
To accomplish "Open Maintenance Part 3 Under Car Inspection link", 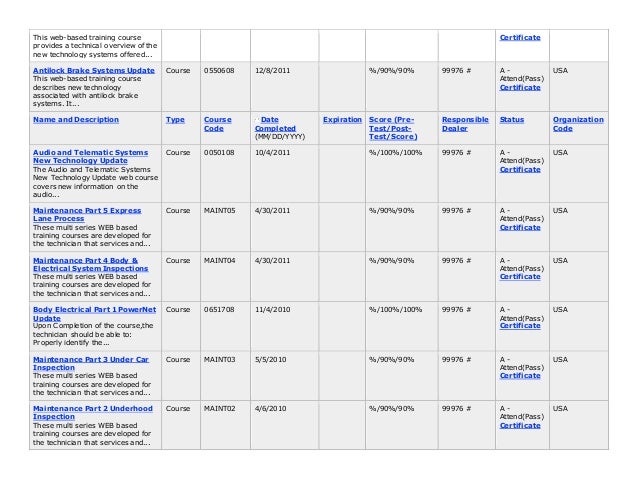I will [91, 364].
